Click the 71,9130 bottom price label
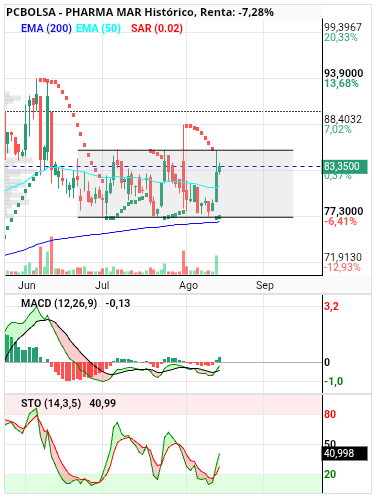 343,257
